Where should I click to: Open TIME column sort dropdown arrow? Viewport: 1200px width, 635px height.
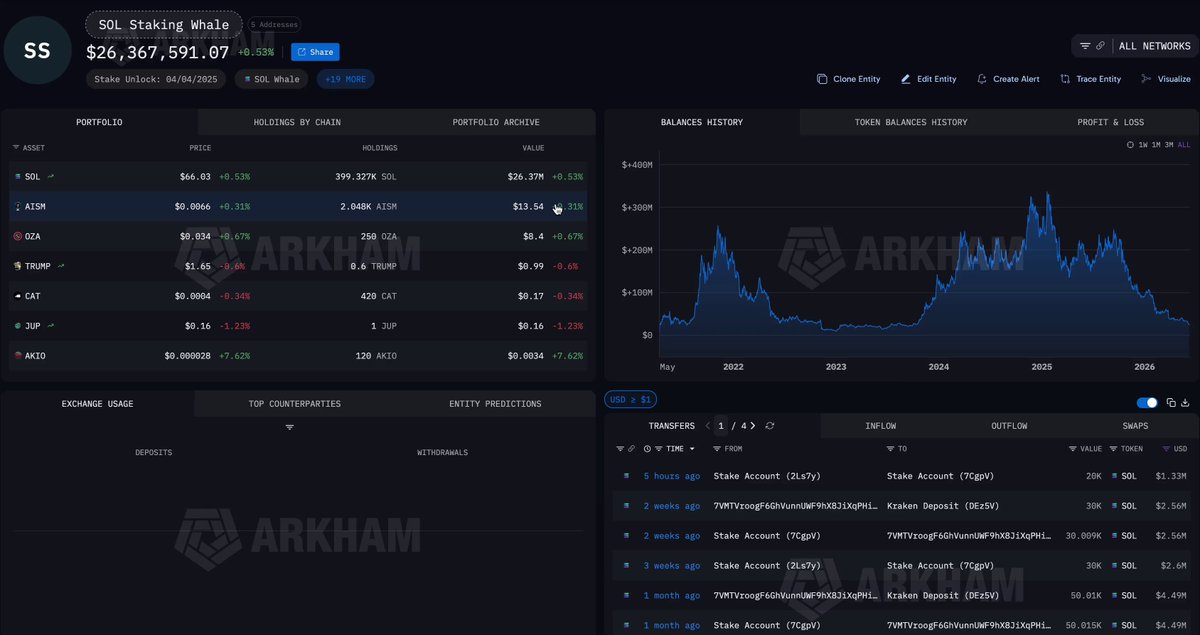(692, 449)
